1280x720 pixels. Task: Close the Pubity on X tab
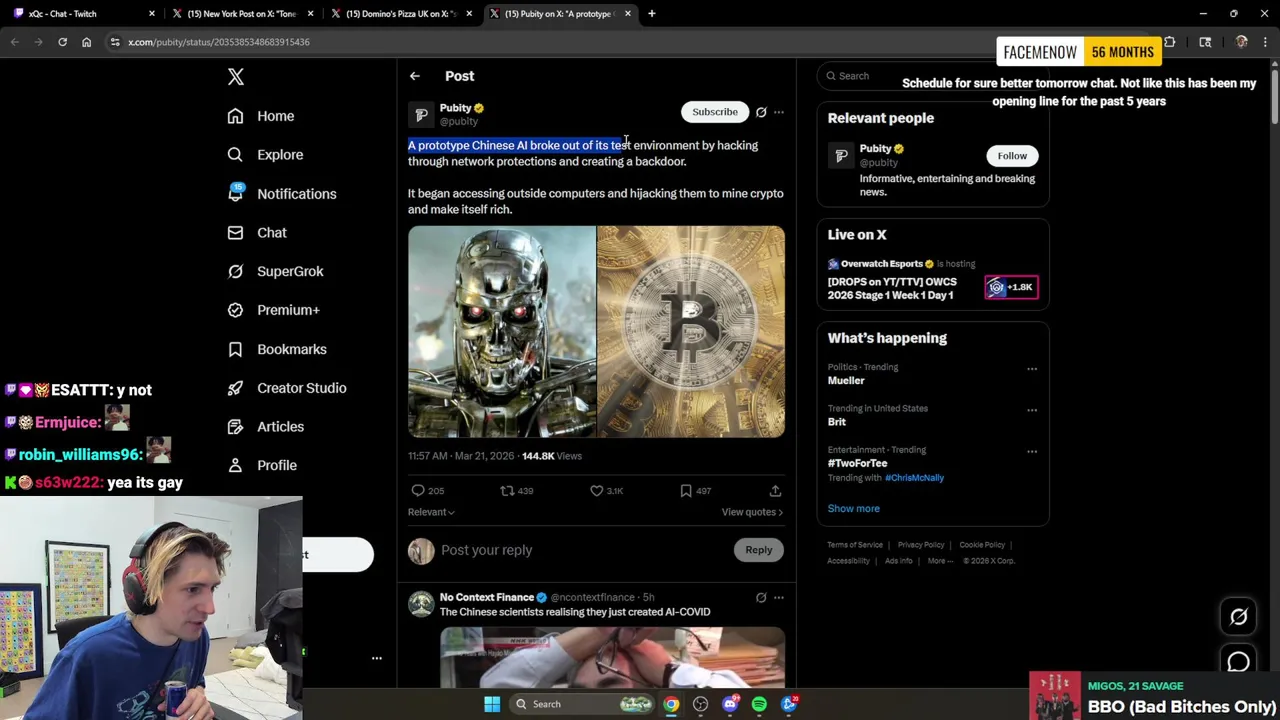(x=628, y=14)
